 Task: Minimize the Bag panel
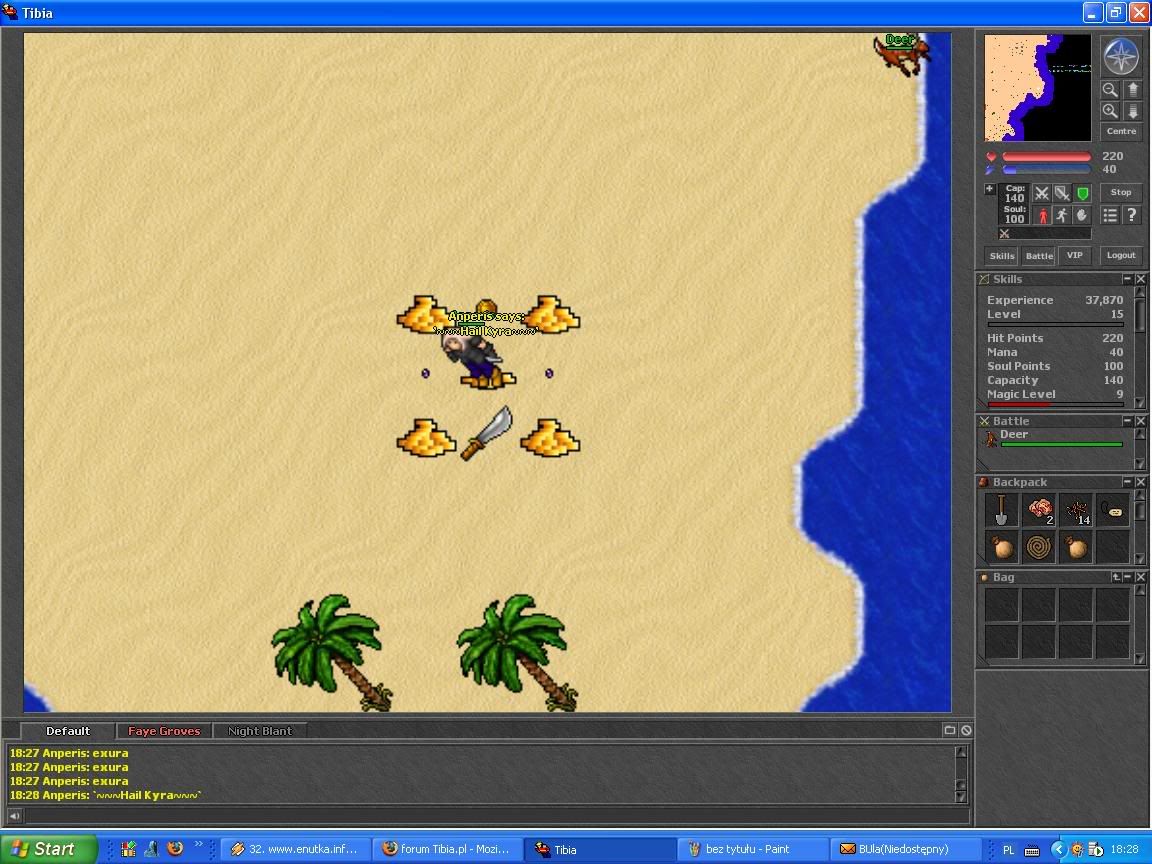(x=1127, y=577)
